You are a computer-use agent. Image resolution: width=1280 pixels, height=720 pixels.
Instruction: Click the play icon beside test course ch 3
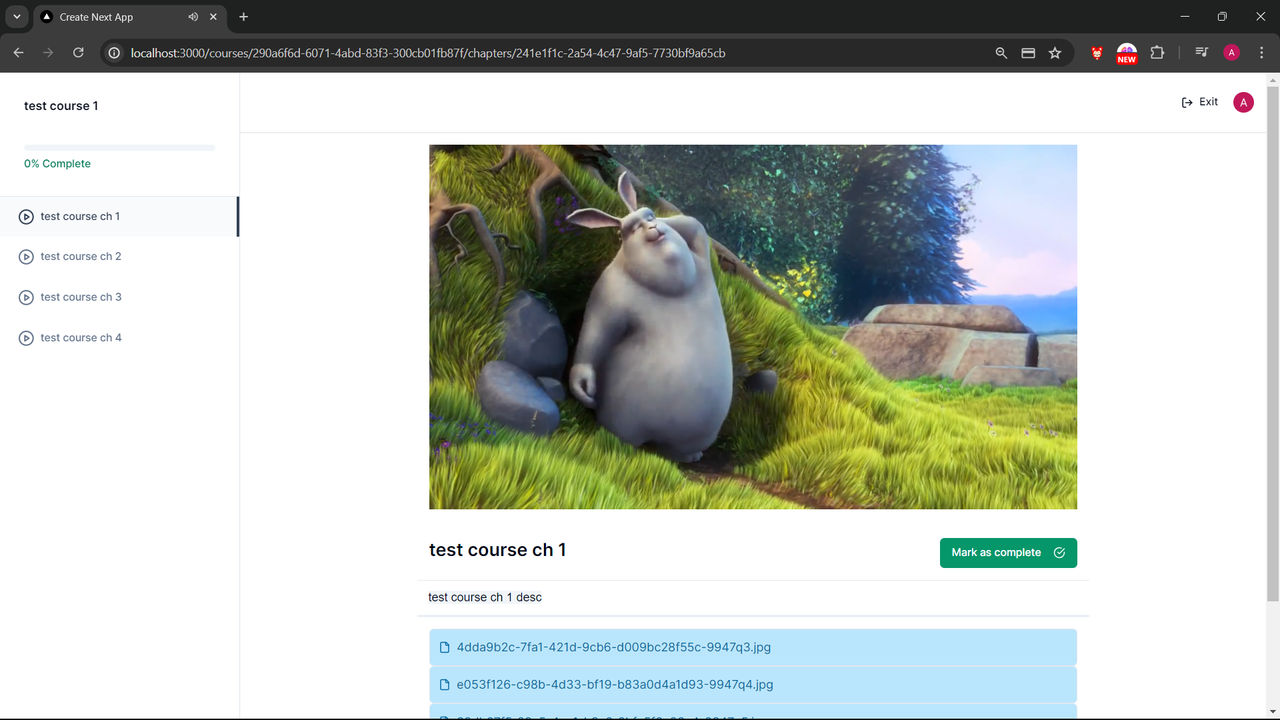(26, 298)
